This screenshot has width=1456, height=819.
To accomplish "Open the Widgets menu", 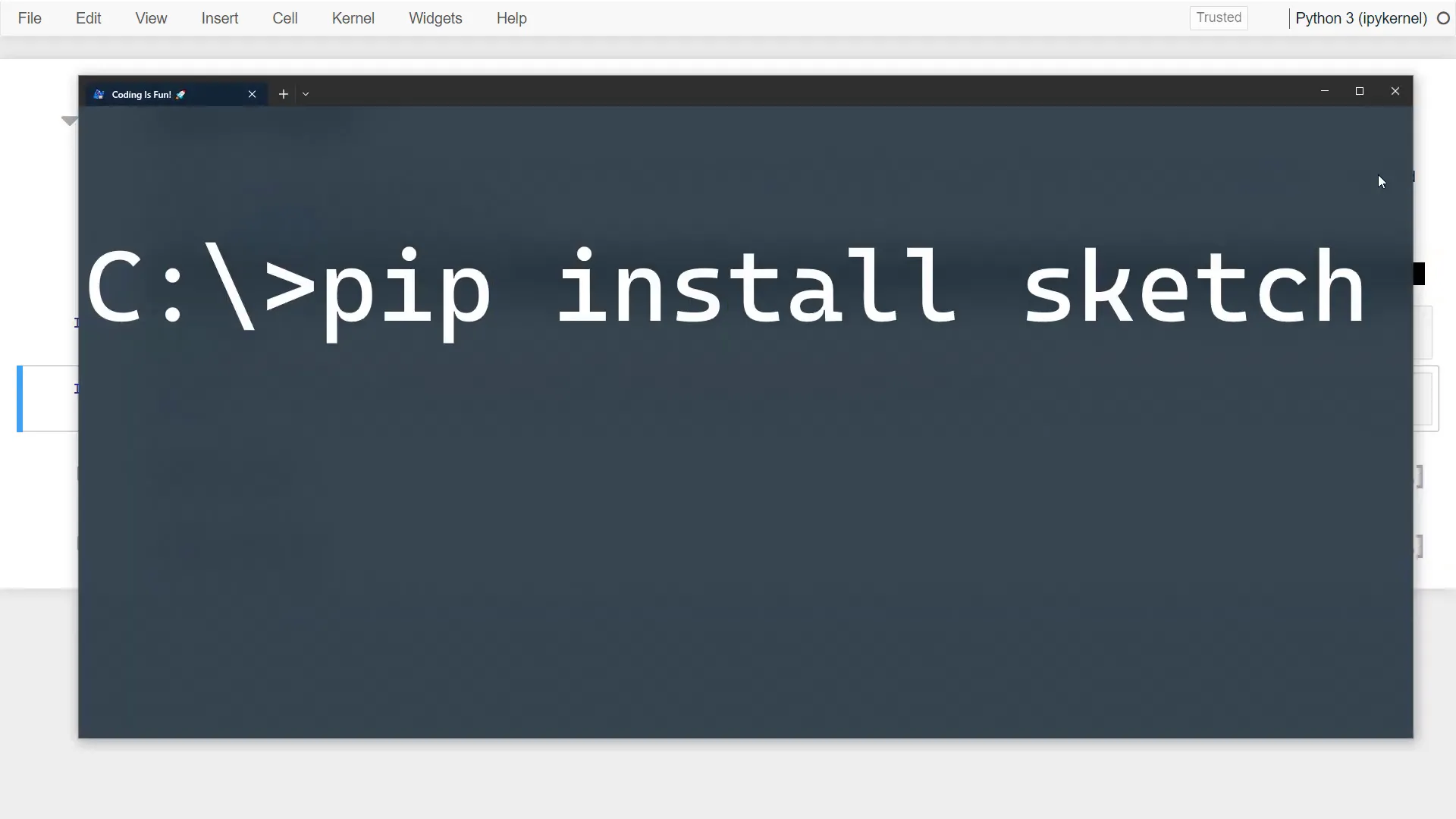I will click(435, 18).
